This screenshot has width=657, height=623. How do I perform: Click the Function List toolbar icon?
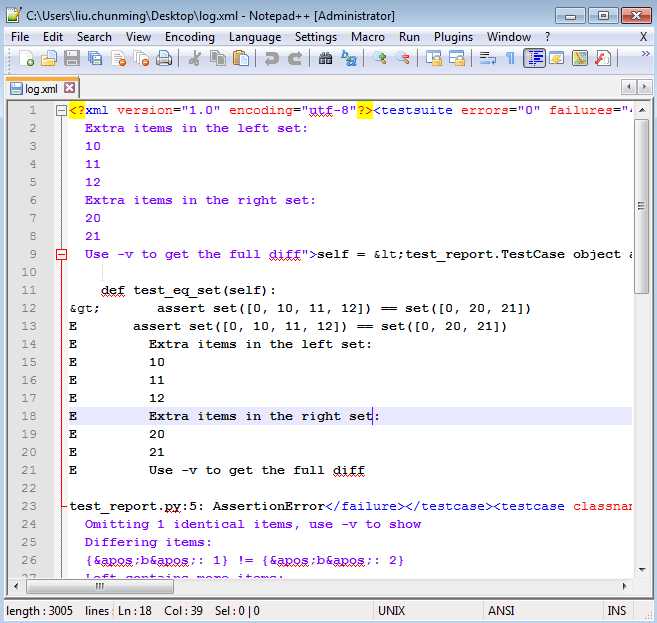click(603, 58)
